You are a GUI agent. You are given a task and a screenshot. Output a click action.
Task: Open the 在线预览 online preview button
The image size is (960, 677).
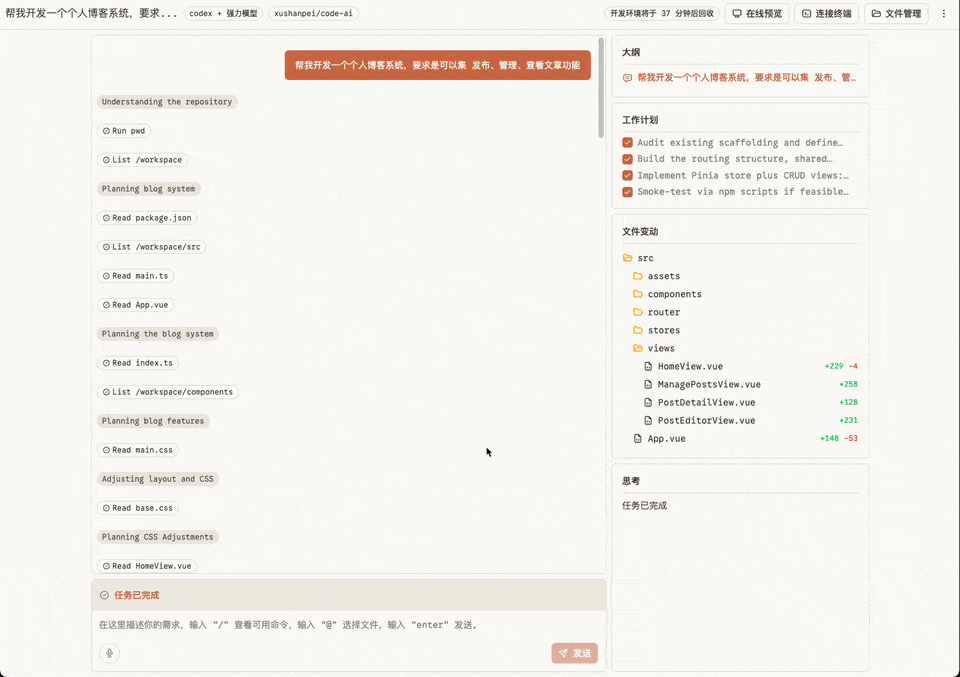(757, 13)
